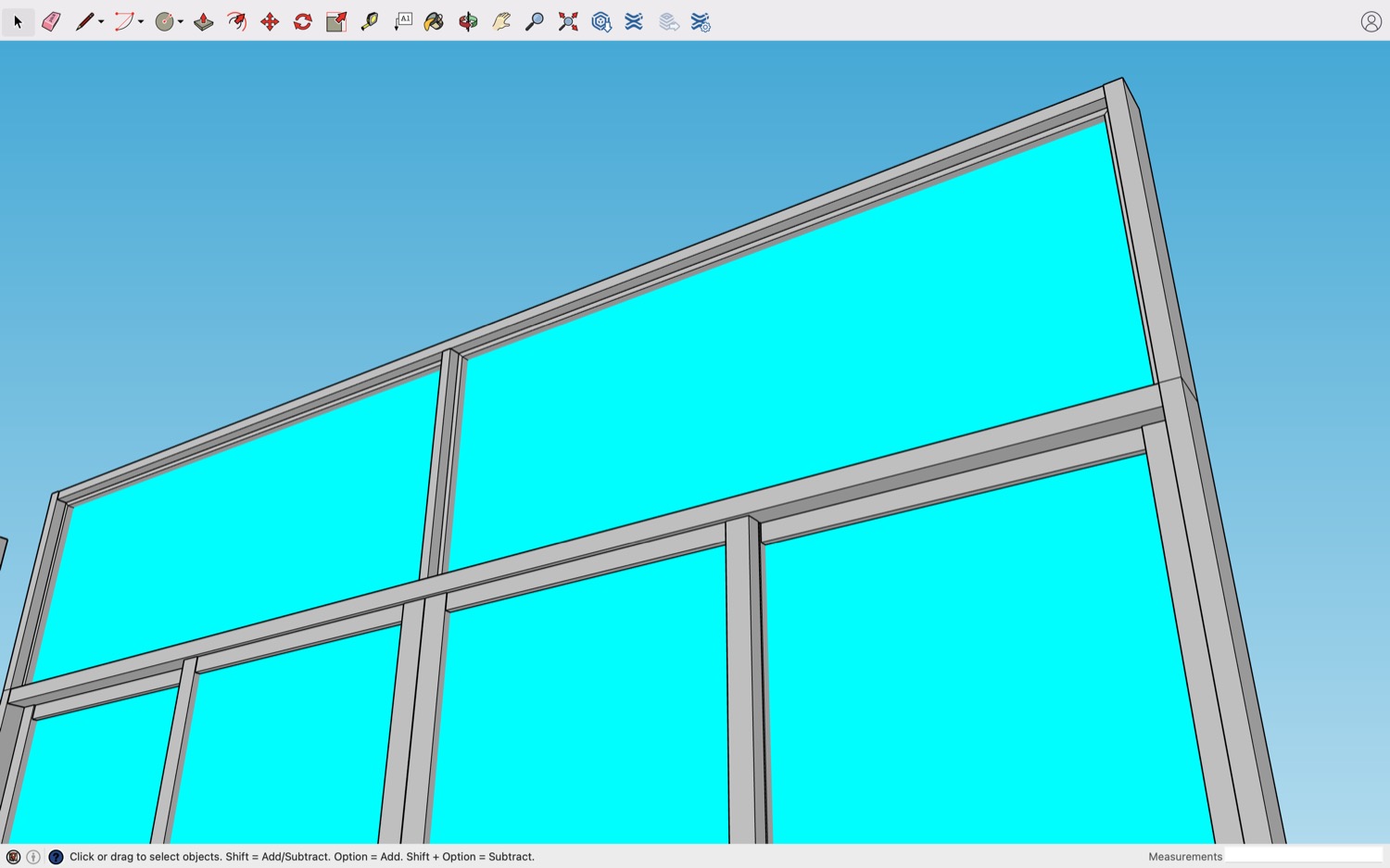Expand the shape tool dropdown arrow
Viewport: 1390px width, 868px height.
181,22
